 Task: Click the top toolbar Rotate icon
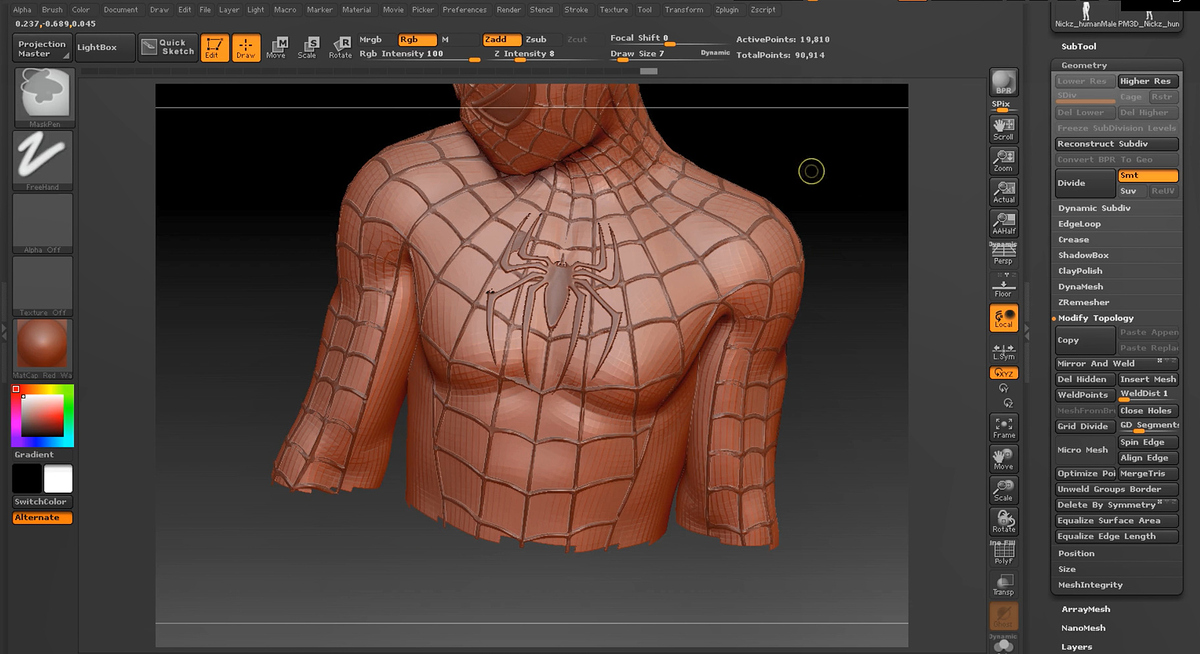340,47
